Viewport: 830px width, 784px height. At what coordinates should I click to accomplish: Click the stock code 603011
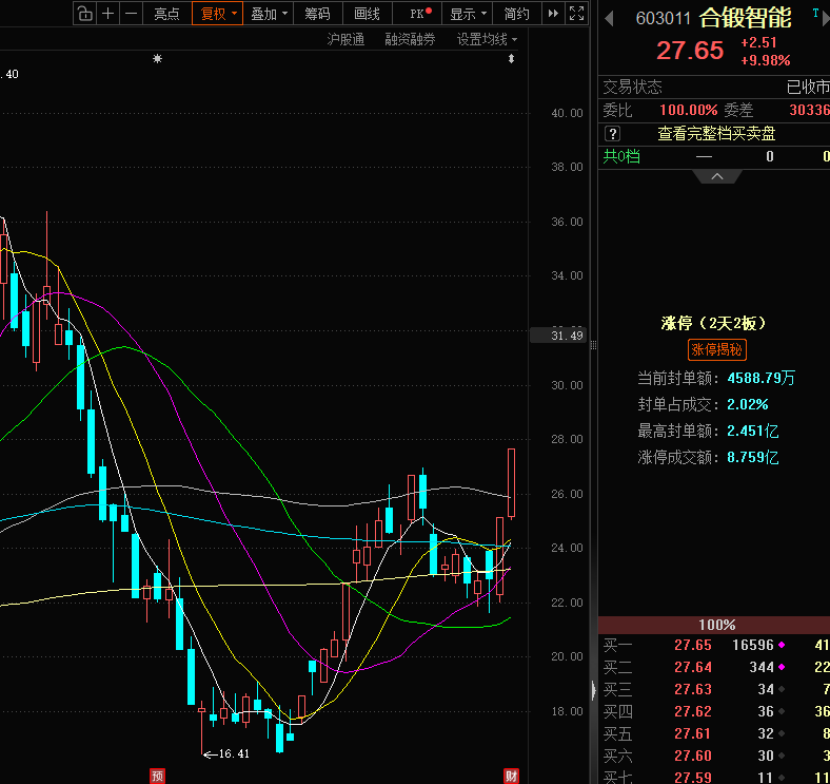pos(663,19)
